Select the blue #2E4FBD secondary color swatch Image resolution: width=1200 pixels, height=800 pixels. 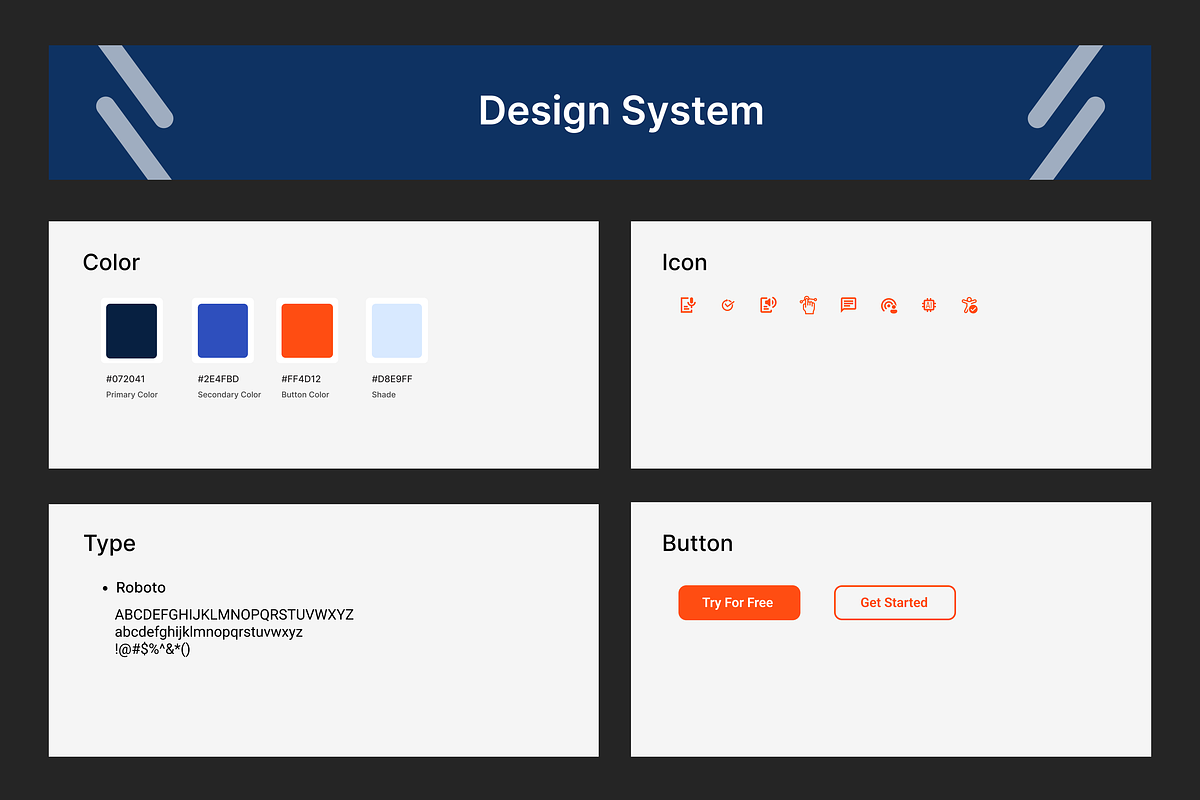223,331
